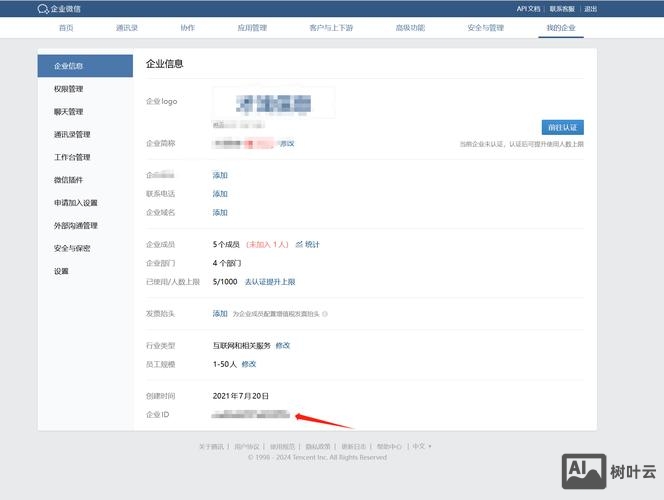The image size is (664, 500).
Task: Open 用户协议 footer link
Action: pyautogui.click(x=246, y=446)
